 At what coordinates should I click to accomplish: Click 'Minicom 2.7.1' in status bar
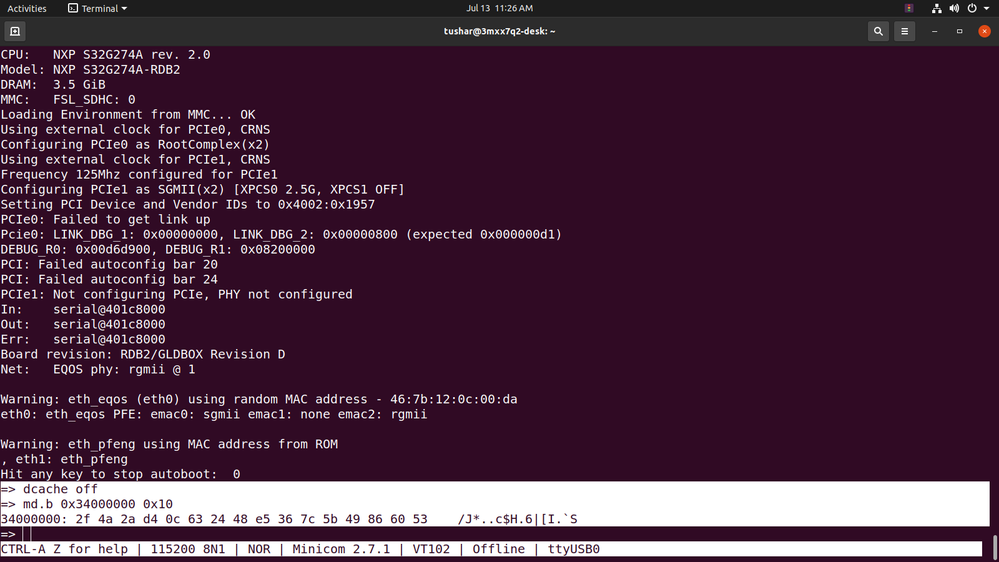tap(341, 549)
